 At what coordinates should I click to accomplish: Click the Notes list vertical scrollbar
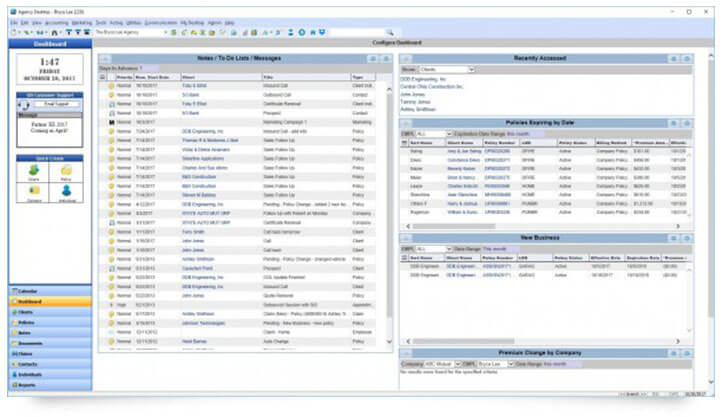click(x=389, y=206)
